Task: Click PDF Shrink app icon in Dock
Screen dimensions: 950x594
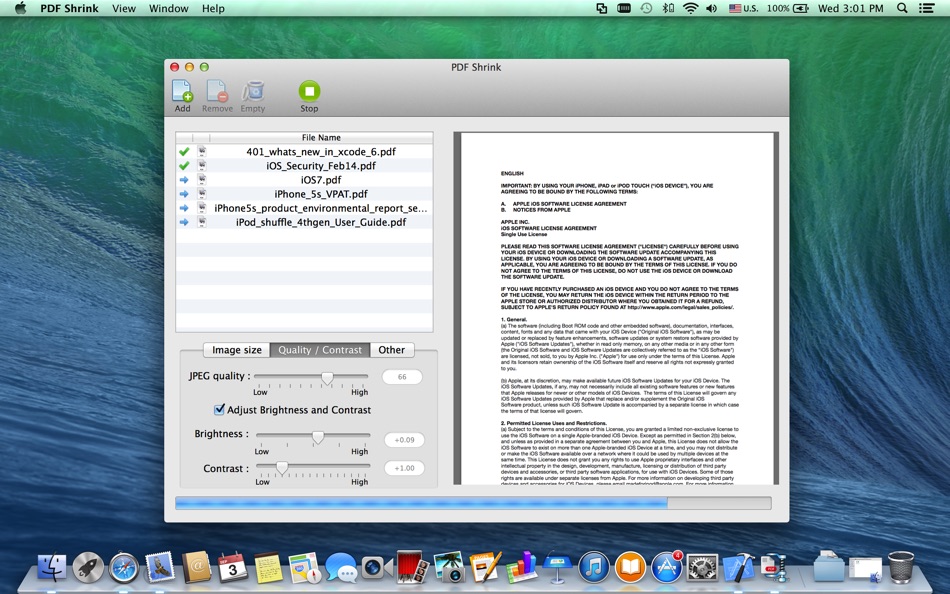Action: (774, 567)
